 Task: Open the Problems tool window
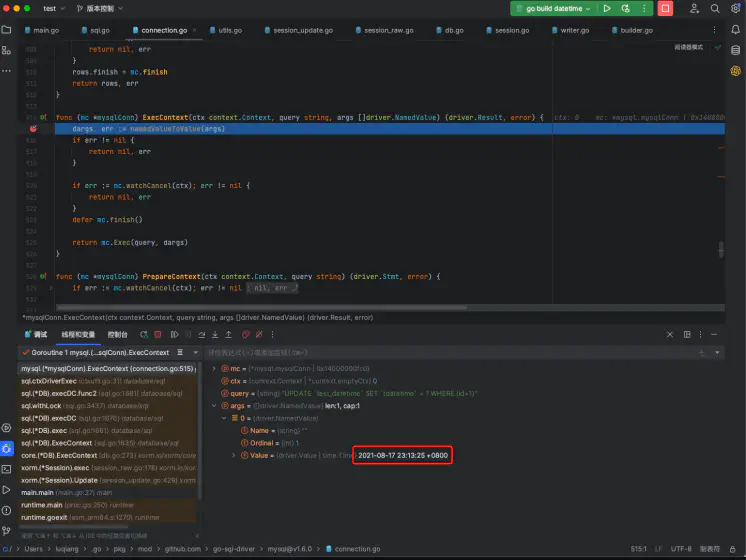pos(7,510)
